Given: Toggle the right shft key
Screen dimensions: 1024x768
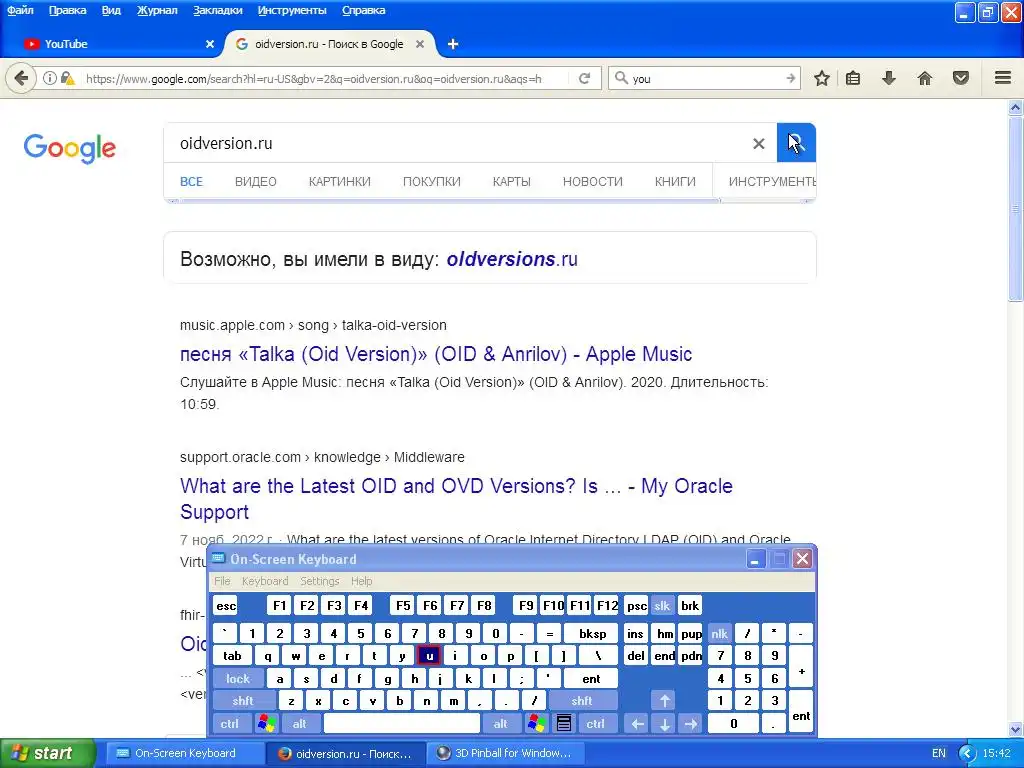Looking at the screenshot, I should point(582,701).
